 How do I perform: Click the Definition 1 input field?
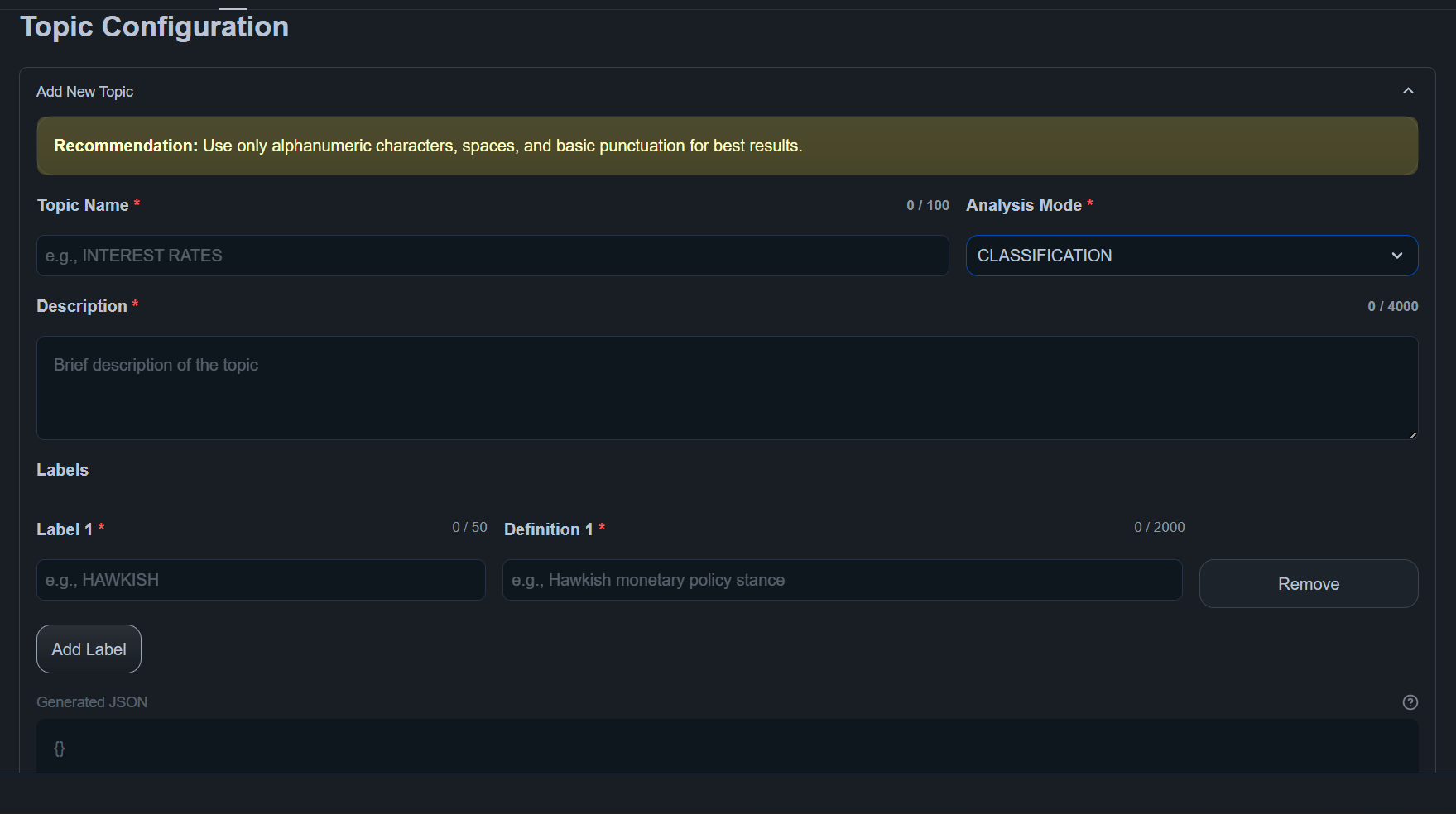(842, 580)
